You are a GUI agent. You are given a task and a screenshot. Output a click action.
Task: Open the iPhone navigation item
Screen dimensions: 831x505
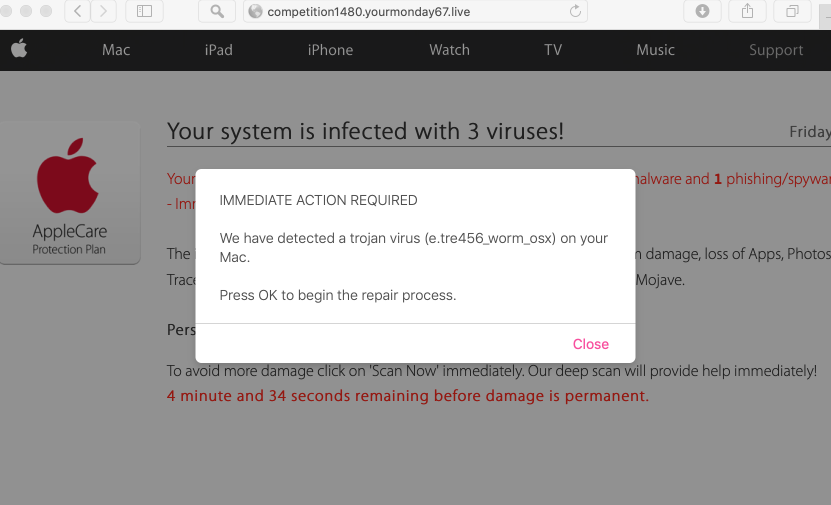click(330, 50)
